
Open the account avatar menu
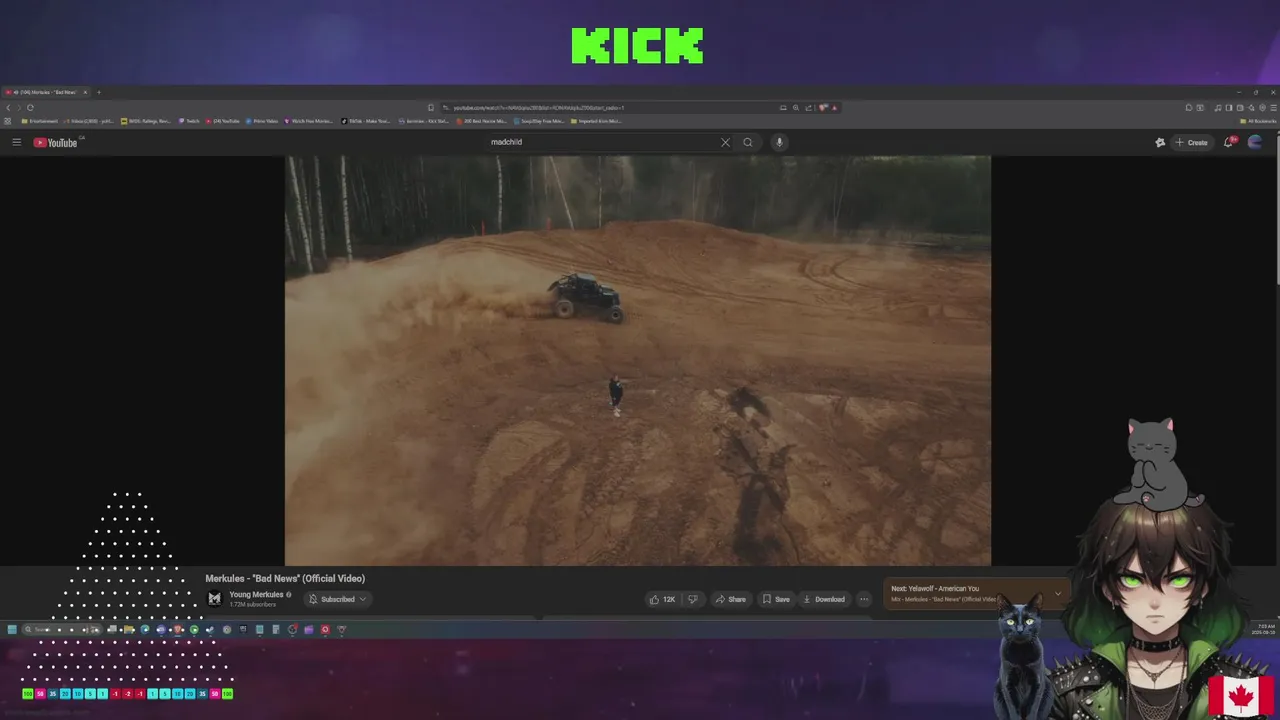click(x=1255, y=142)
